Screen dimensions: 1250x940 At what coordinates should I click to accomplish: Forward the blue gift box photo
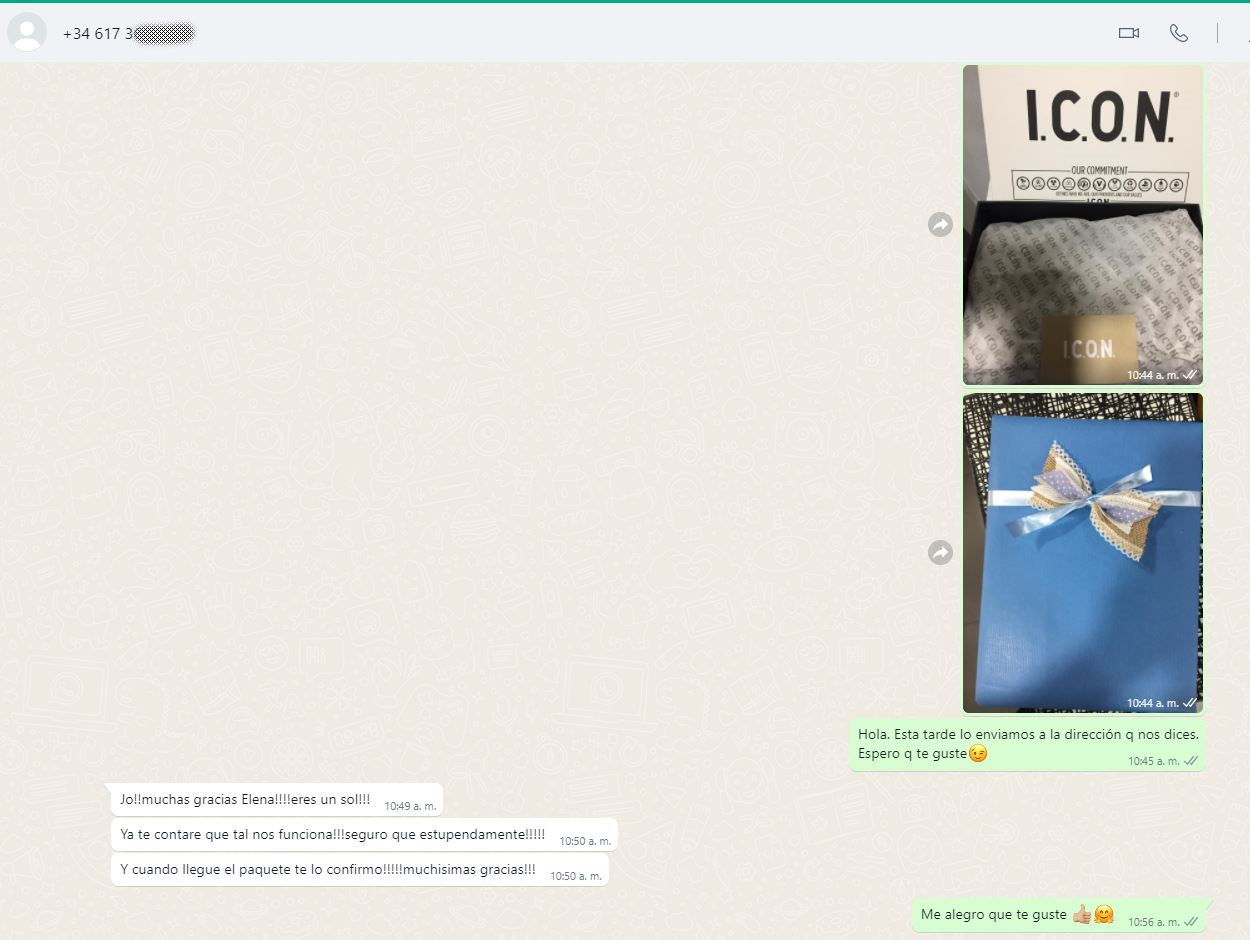click(x=940, y=552)
